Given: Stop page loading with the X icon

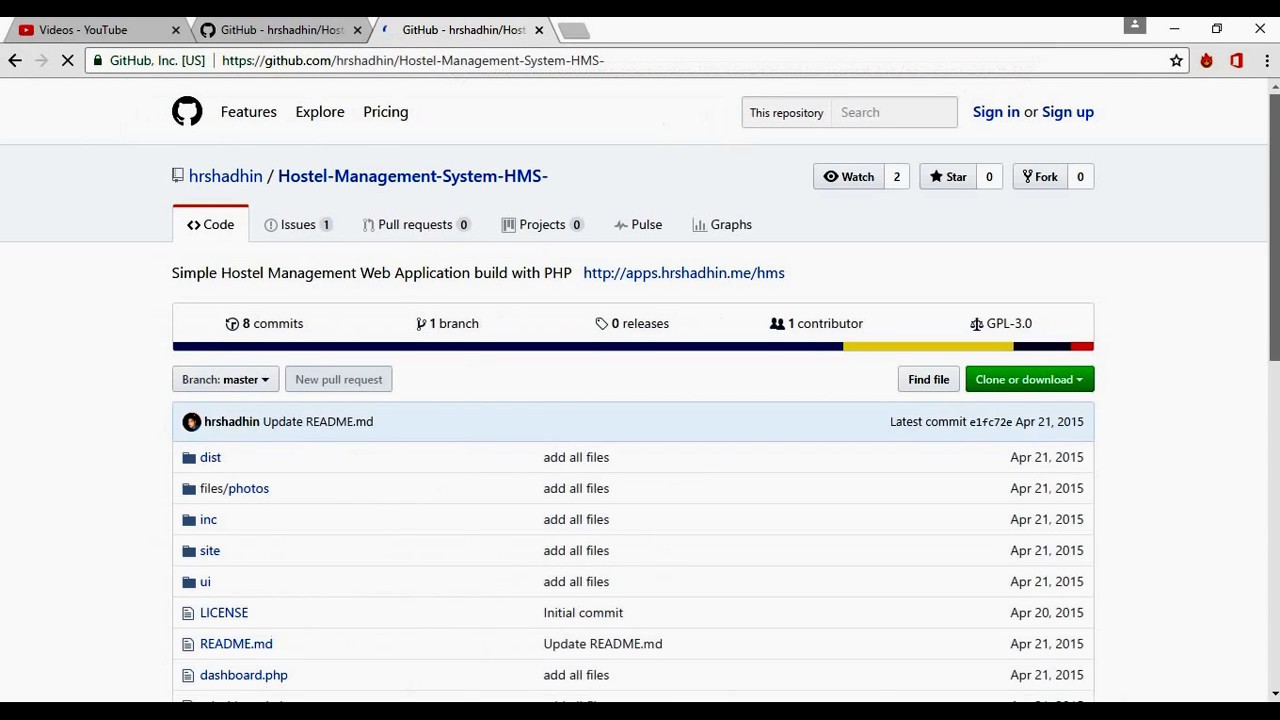Looking at the screenshot, I should tap(67, 61).
